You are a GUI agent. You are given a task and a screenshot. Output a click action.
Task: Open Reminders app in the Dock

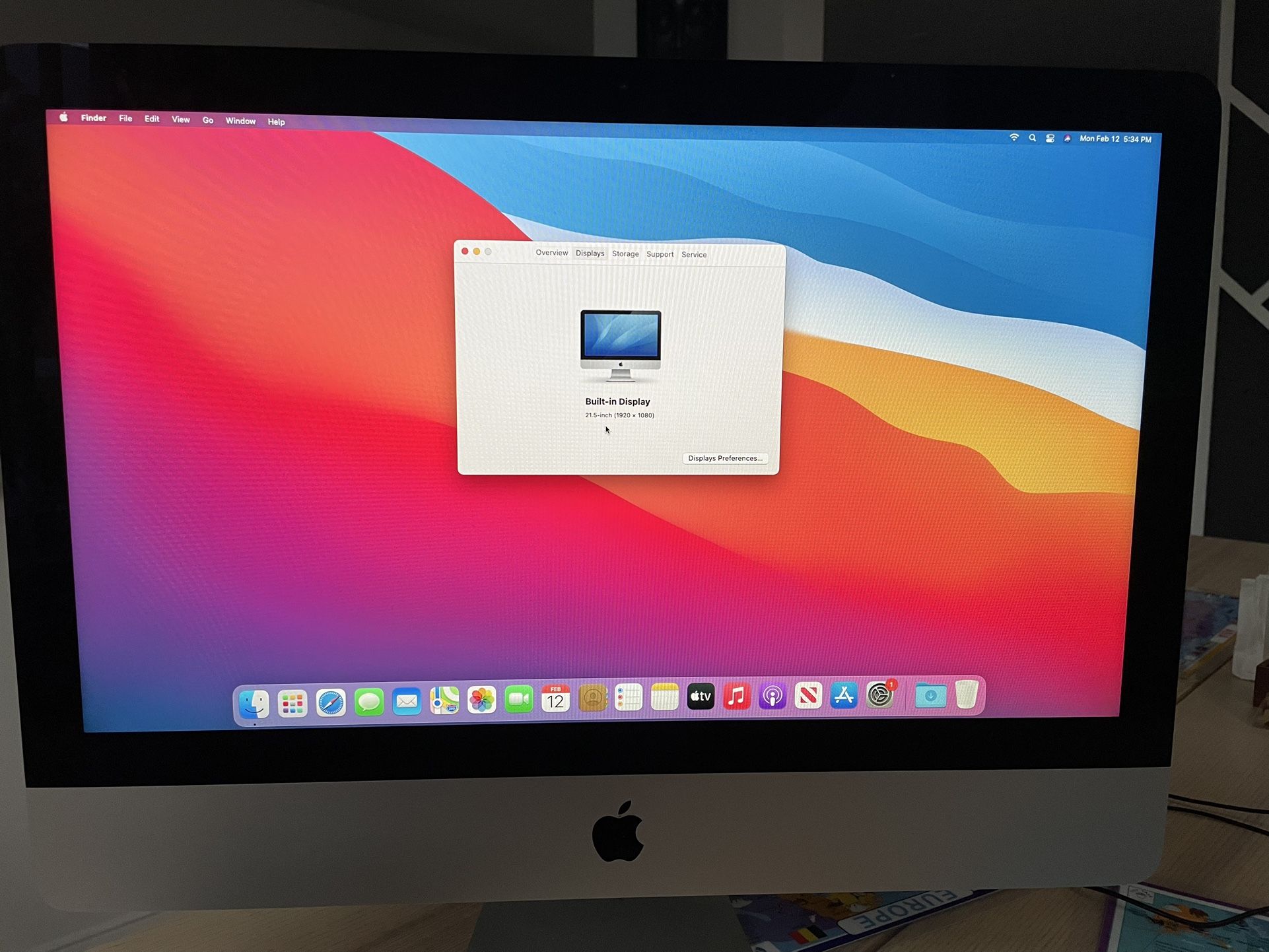pyautogui.click(x=629, y=697)
